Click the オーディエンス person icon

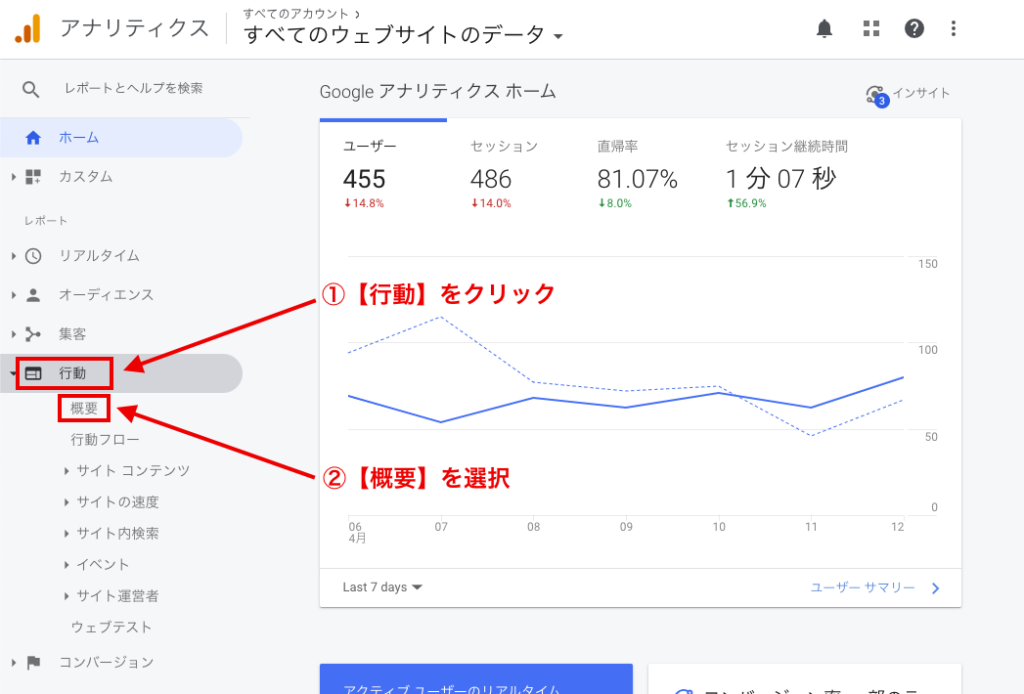click(33, 295)
